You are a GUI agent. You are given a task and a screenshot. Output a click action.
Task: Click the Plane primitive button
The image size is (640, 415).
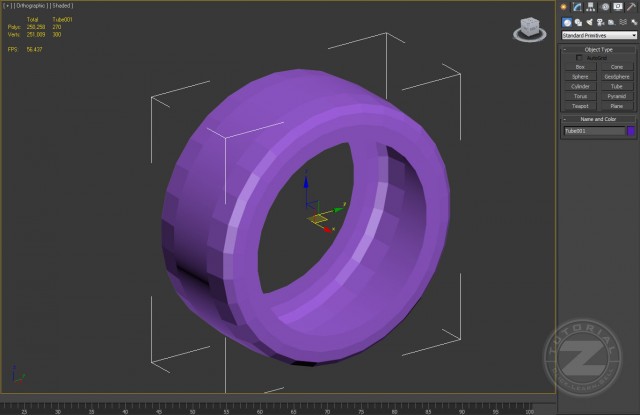click(616, 106)
